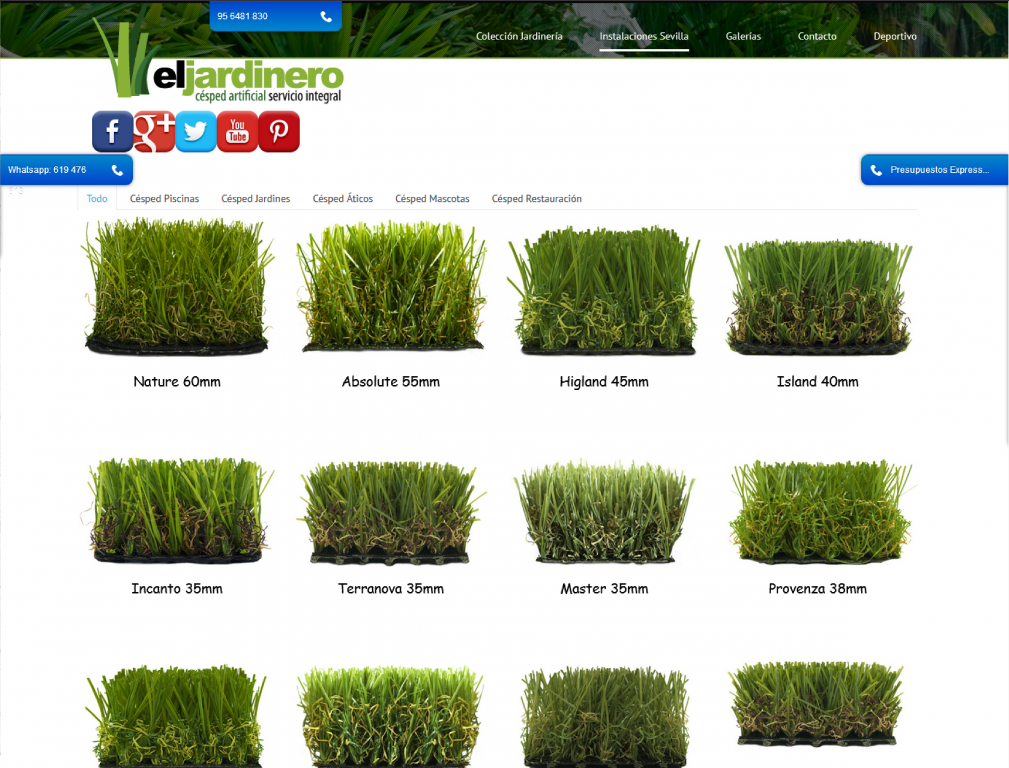Switch to Césped Piscinas tab
This screenshot has height=768, width=1009.
(x=164, y=199)
